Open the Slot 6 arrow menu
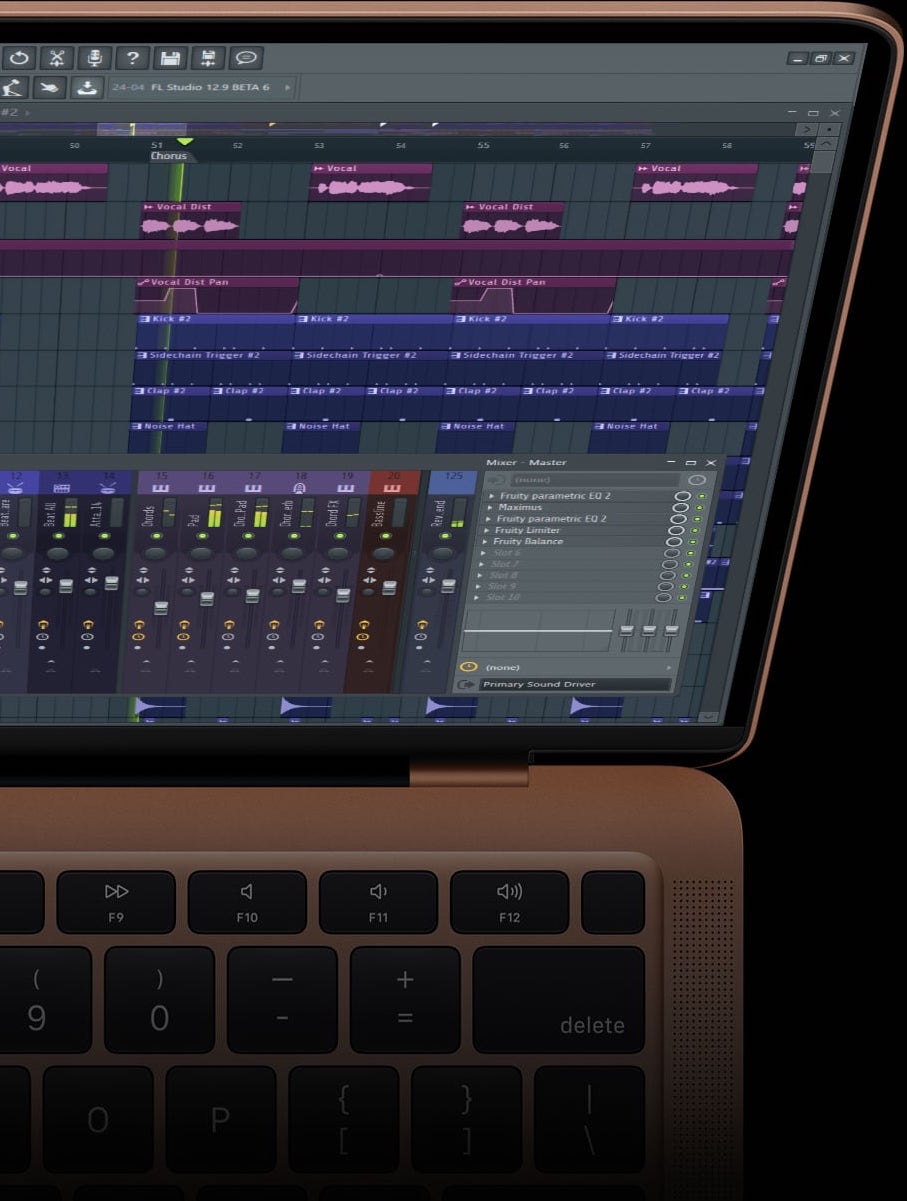Image resolution: width=907 pixels, height=1201 pixels. [485, 553]
